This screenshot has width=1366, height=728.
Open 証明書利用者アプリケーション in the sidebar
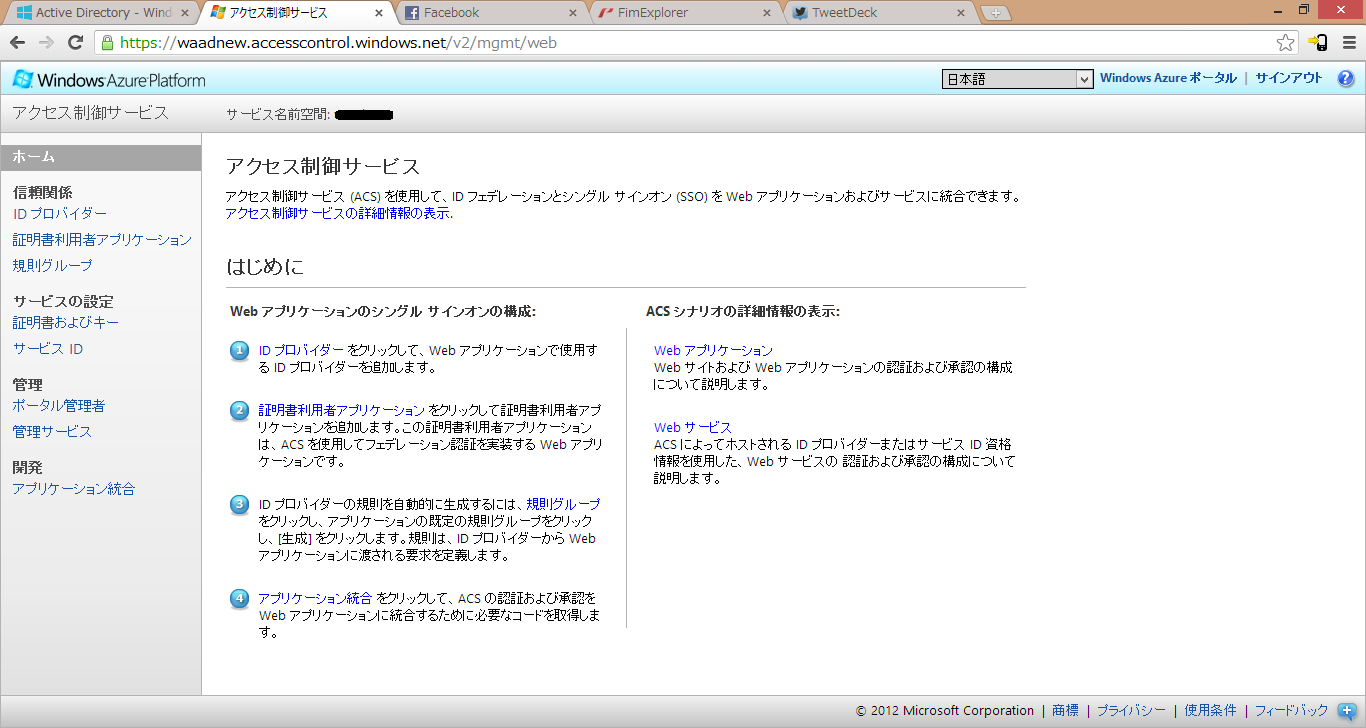[x=102, y=240]
